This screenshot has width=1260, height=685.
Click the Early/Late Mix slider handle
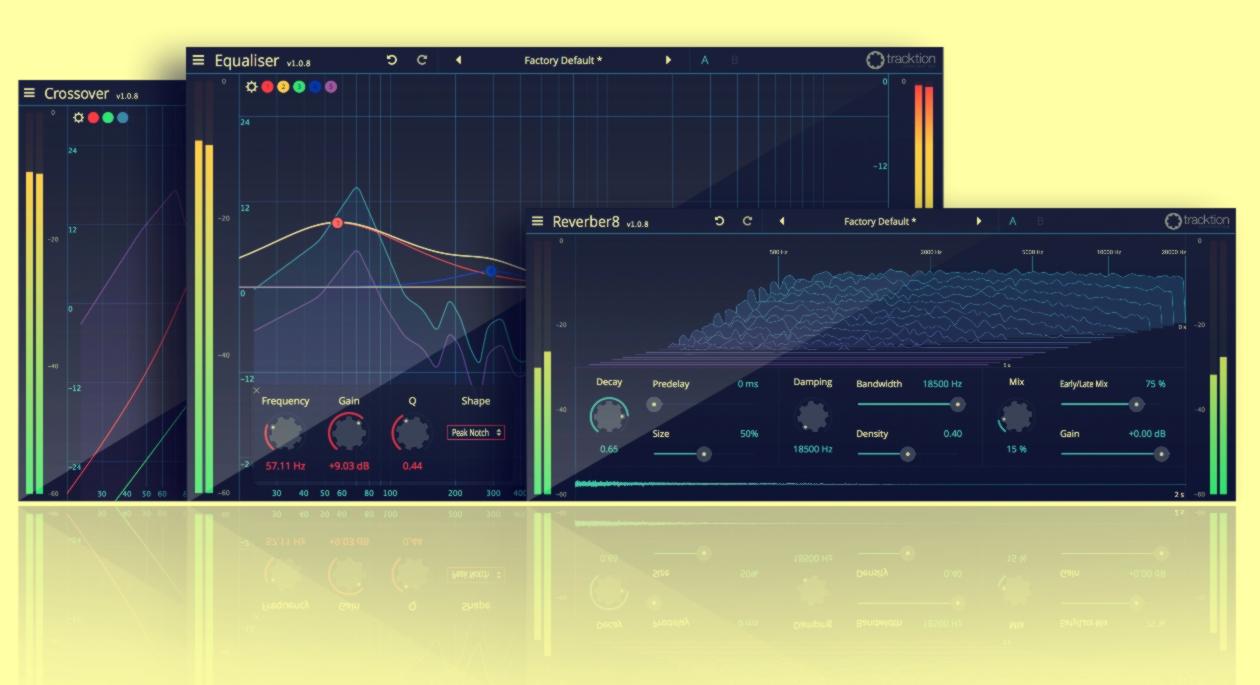point(1136,404)
